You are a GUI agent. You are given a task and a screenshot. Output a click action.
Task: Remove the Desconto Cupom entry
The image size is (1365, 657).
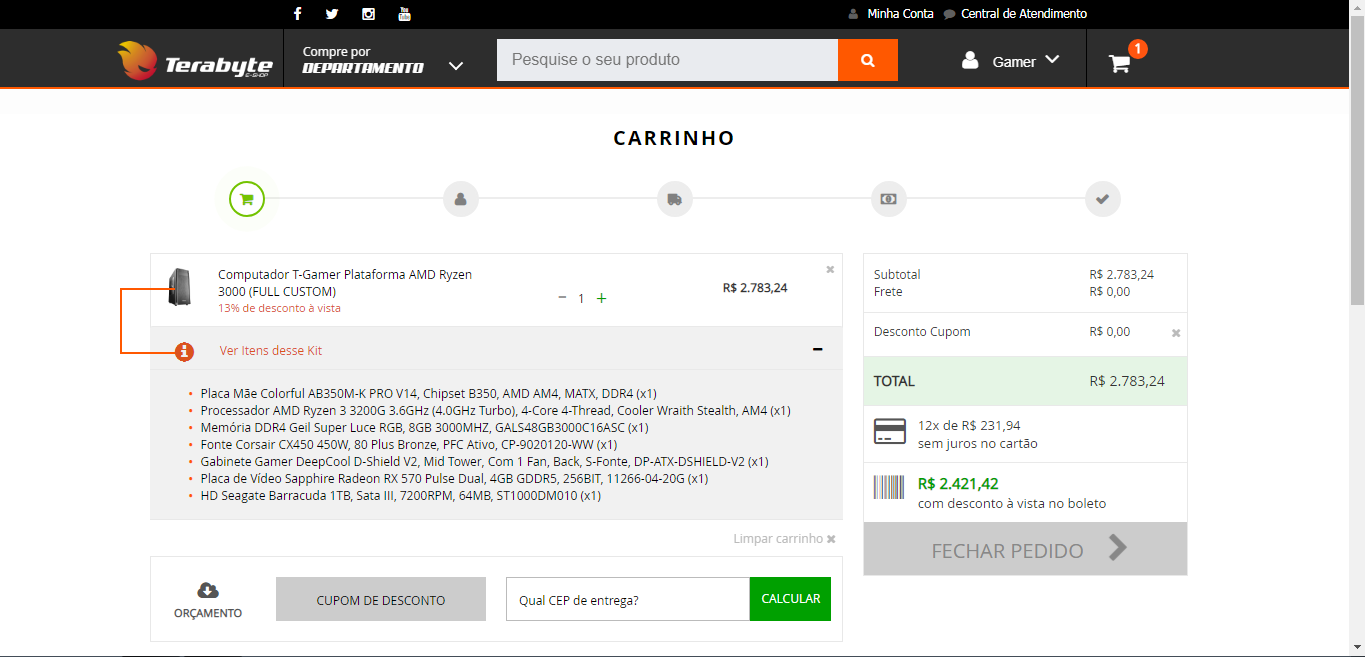tap(1176, 333)
